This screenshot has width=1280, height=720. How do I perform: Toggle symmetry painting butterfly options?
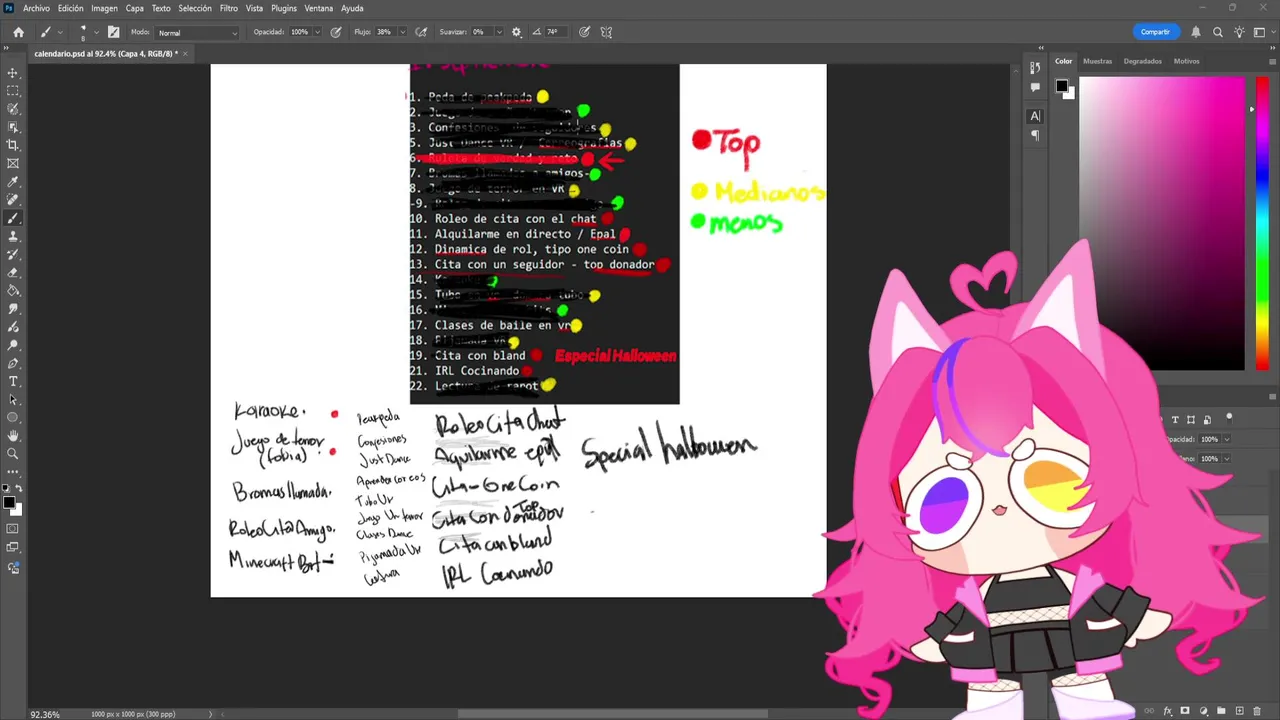pos(606,32)
